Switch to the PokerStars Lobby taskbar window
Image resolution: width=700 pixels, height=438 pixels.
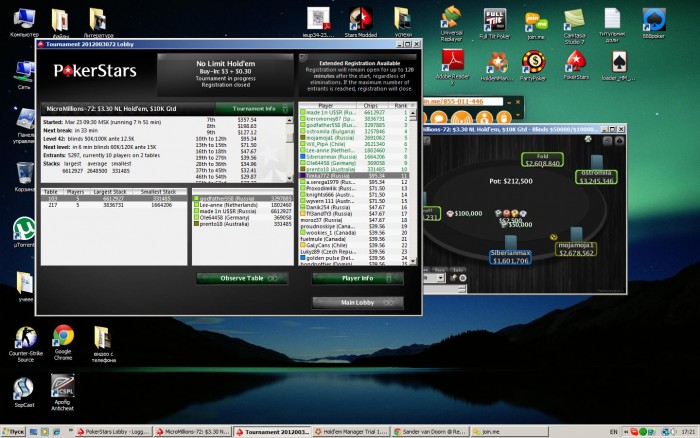pos(112,431)
